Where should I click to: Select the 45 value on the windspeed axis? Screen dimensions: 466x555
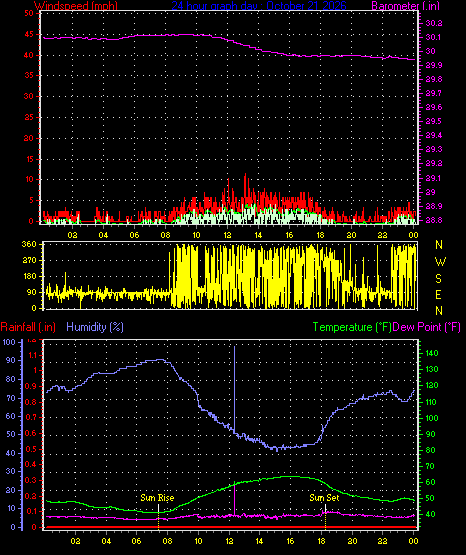click(x=29, y=34)
